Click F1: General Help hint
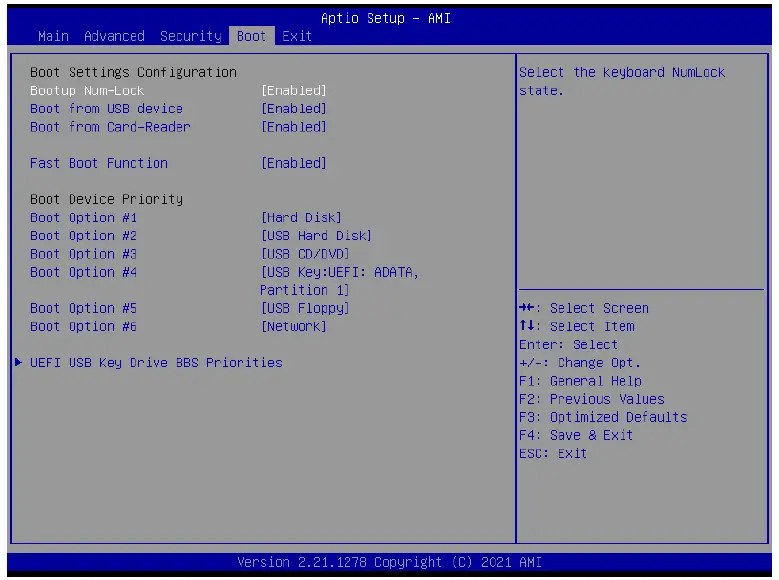Screen dimensions: 779x580 580,381
